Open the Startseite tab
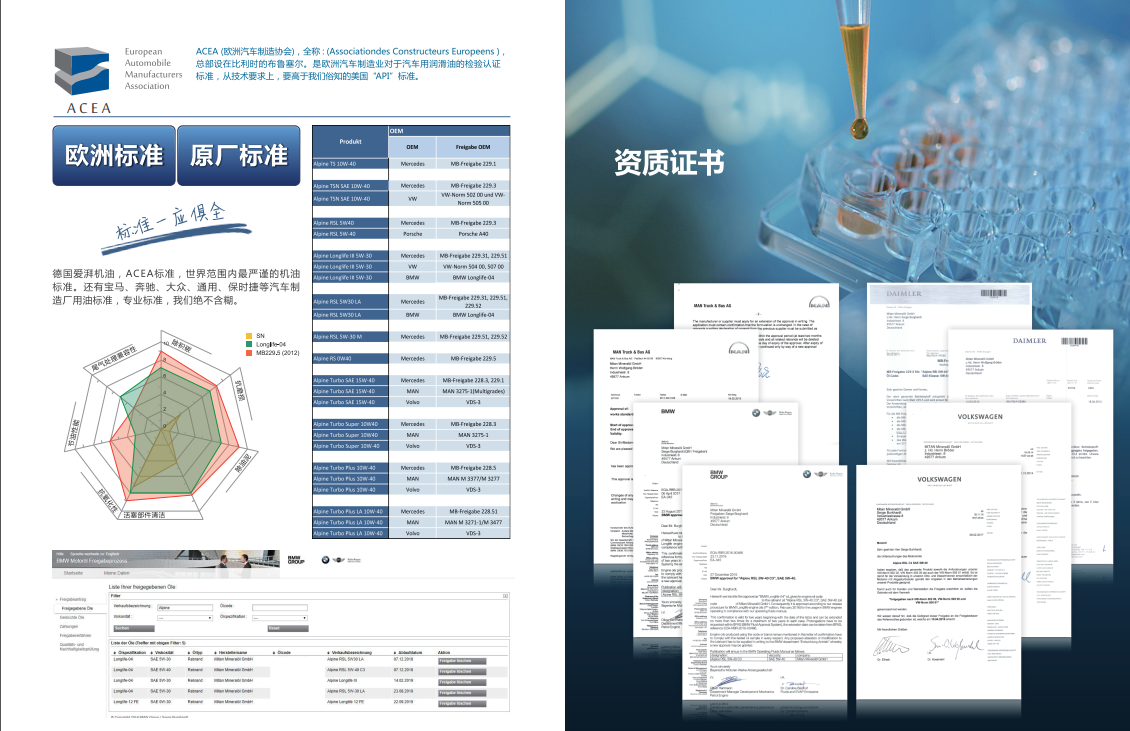 click(74, 573)
